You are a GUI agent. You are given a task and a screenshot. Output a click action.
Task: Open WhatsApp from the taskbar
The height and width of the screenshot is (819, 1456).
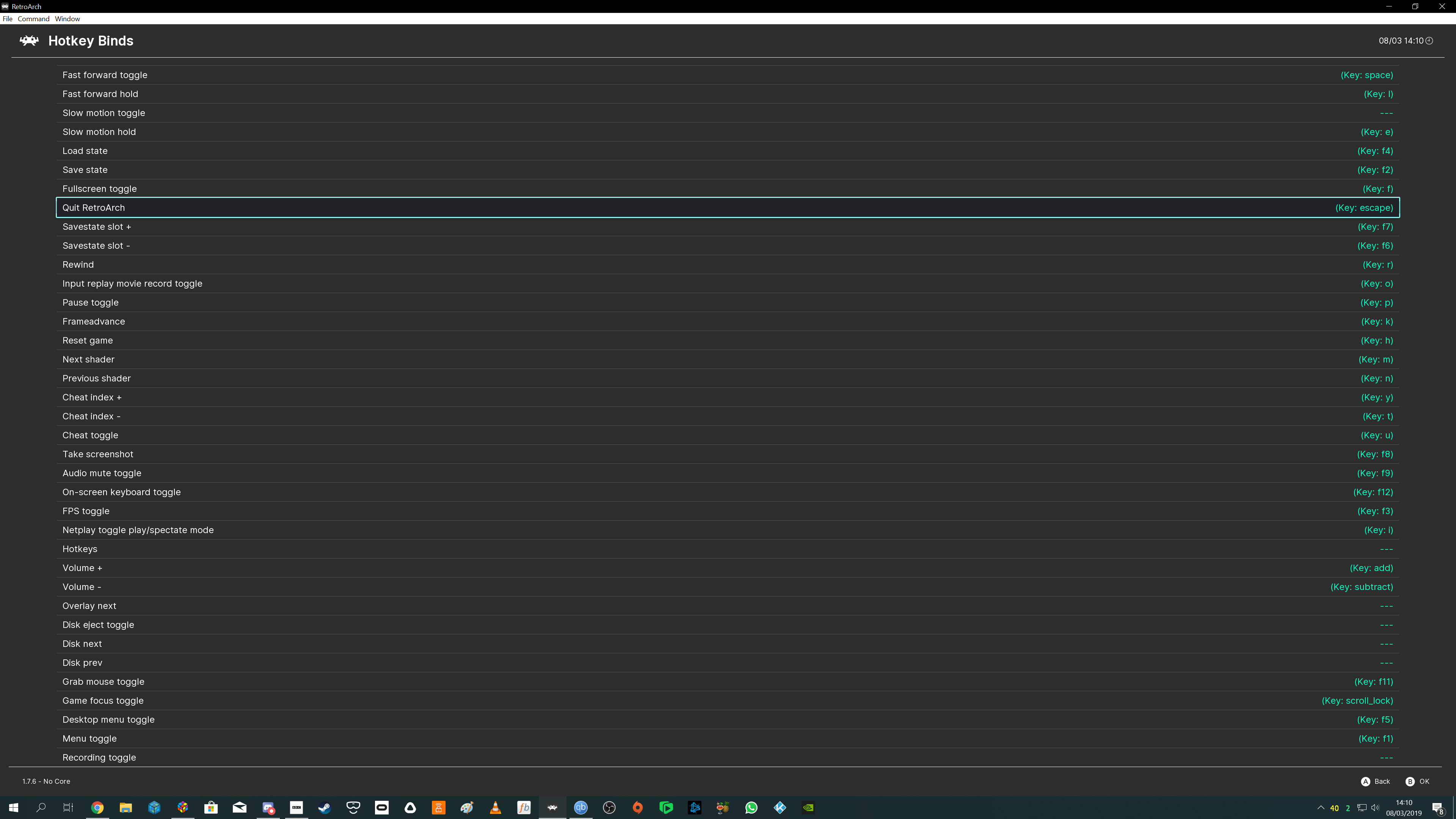(x=751, y=808)
